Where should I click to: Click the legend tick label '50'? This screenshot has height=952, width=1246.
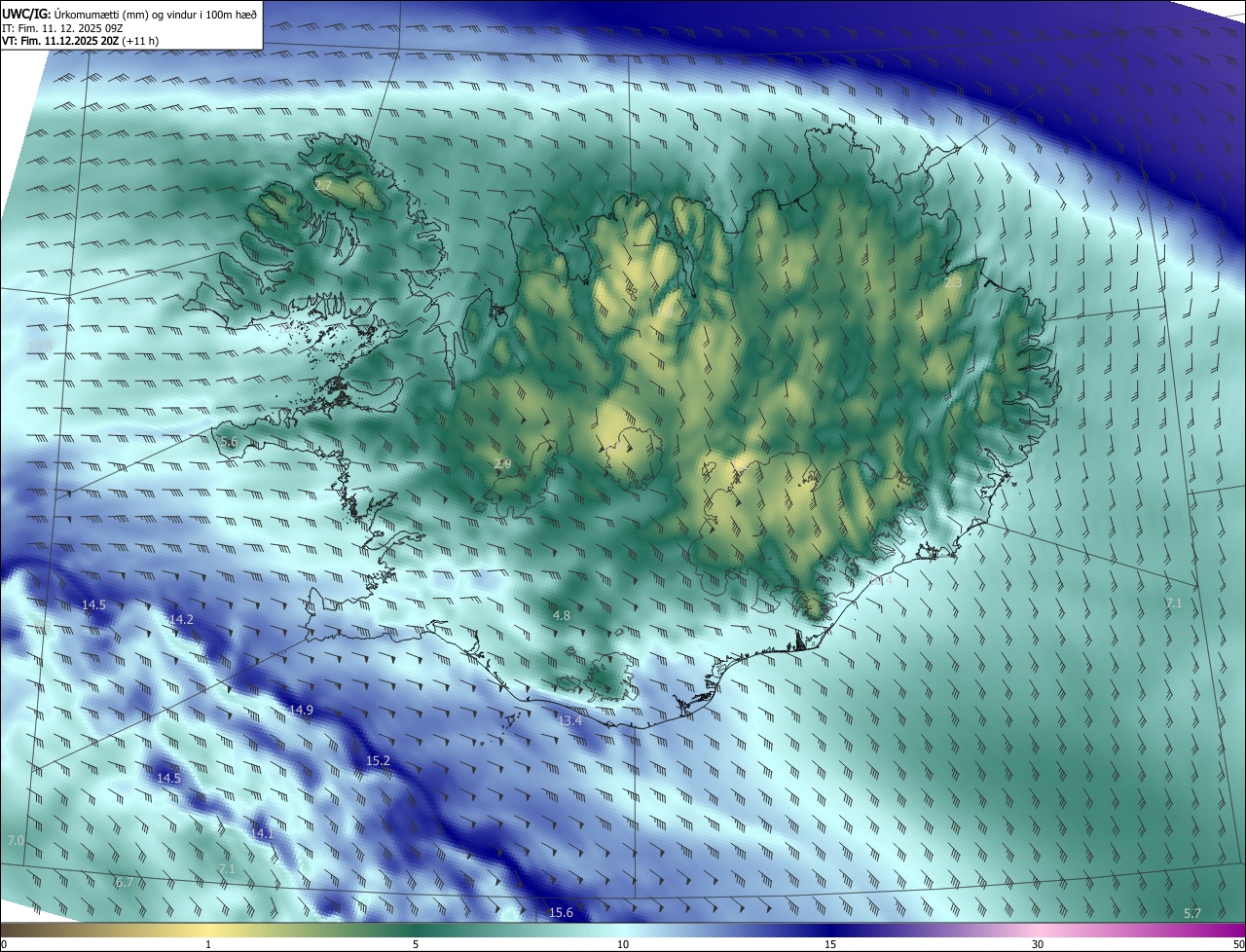pyautogui.click(x=1238, y=945)
